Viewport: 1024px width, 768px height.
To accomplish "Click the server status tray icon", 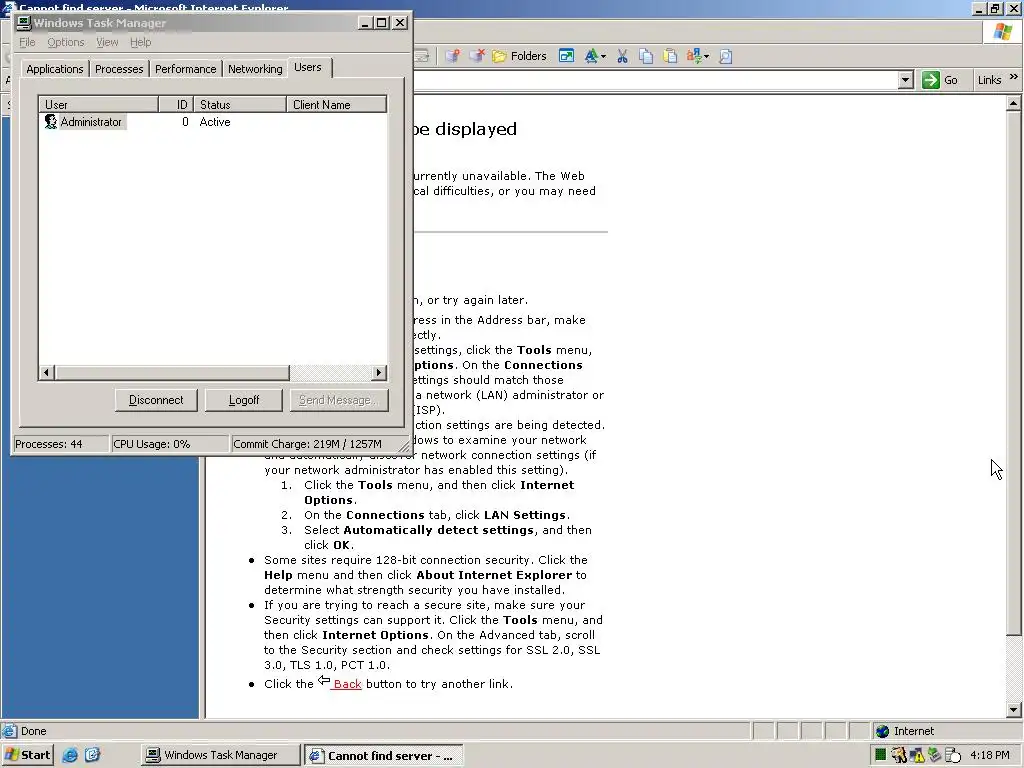I will coord(953,756).
